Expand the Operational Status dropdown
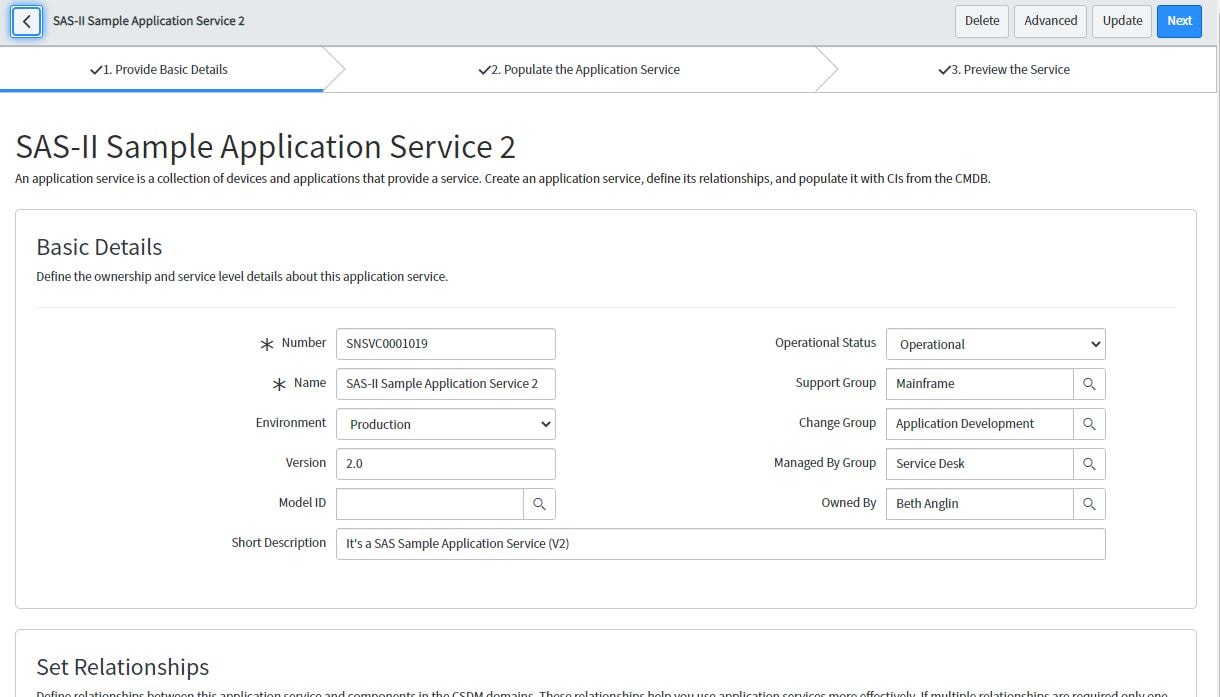This screenshot has width=1220, height=697. (x=995, y=344)
